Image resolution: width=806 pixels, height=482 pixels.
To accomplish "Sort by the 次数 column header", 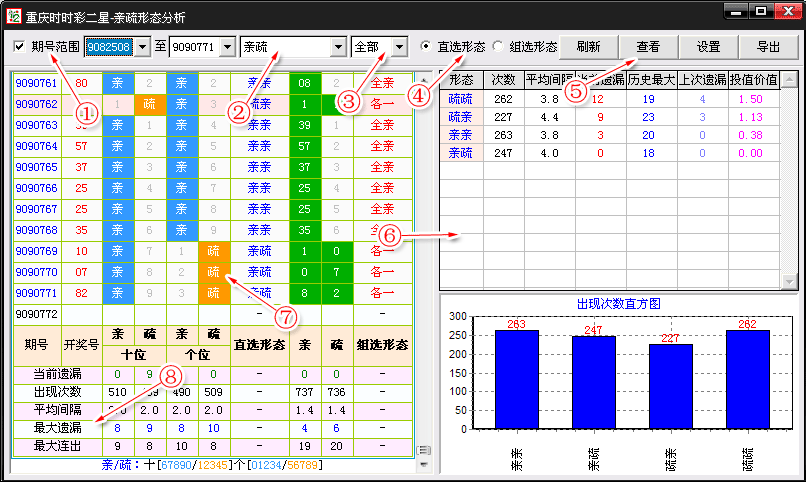I will tap(503, 80).
